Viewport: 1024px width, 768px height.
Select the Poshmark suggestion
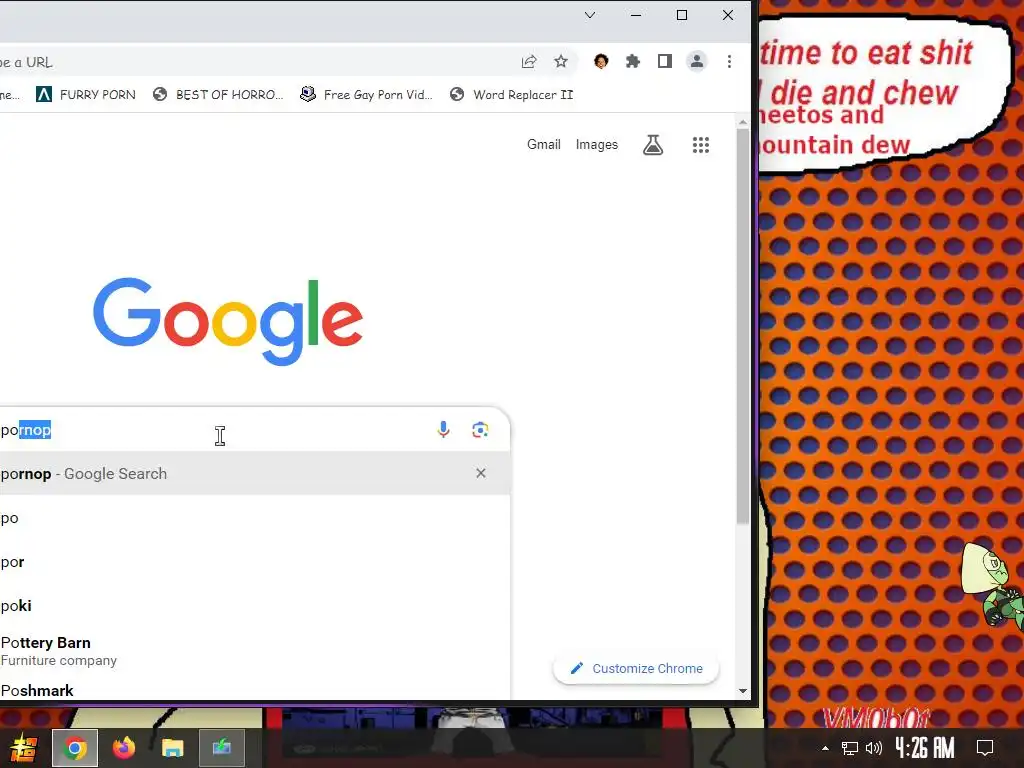tap(255, 690)
